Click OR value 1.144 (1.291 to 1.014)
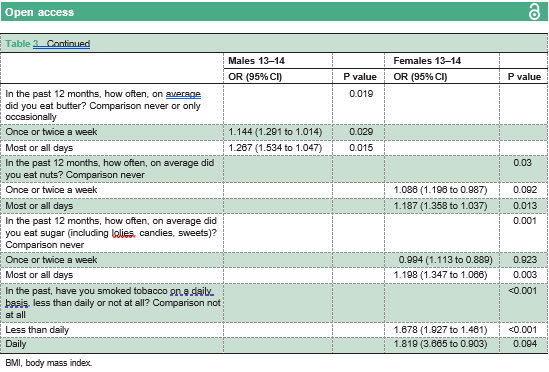Viewport: 549px width, 372px height. tap(275, 132)
